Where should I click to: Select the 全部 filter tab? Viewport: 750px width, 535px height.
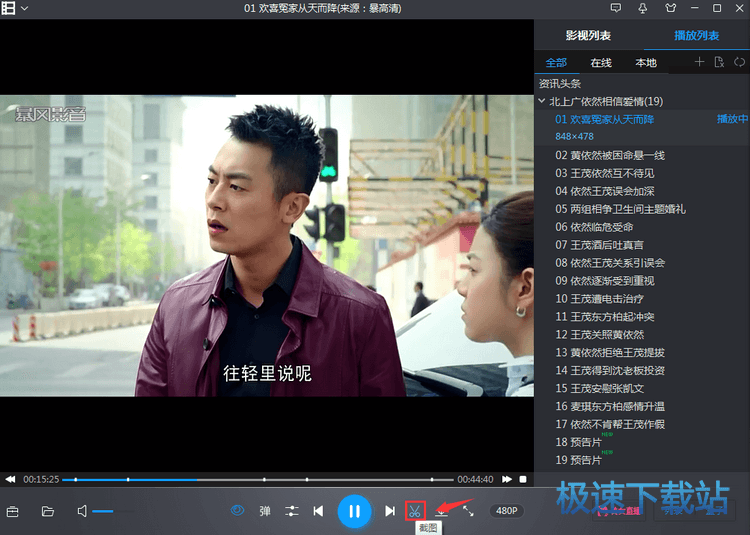tap(556, 63)
